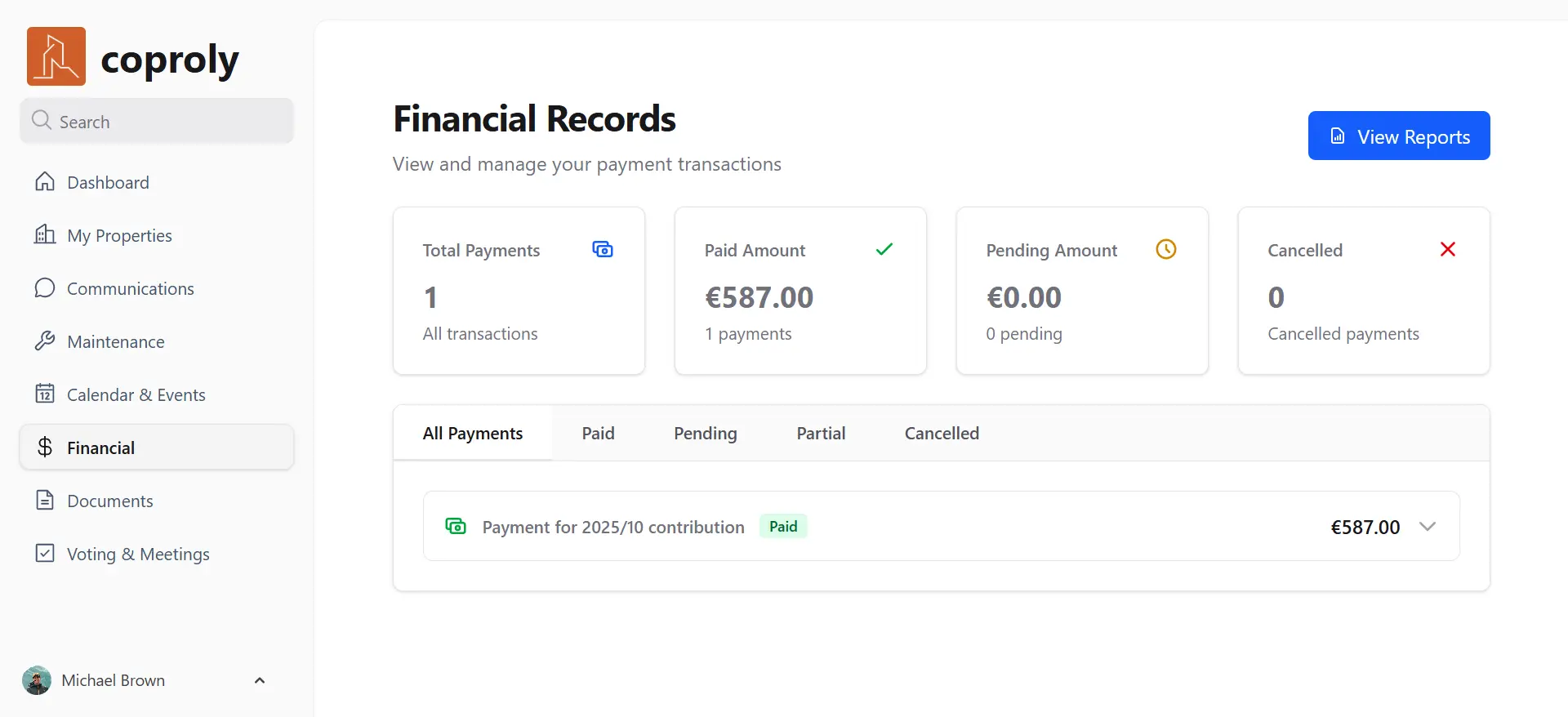The width and height of the screenshot is (1568, 717).
Task: Switch to the All Payments tab
Action: point(473,433)
